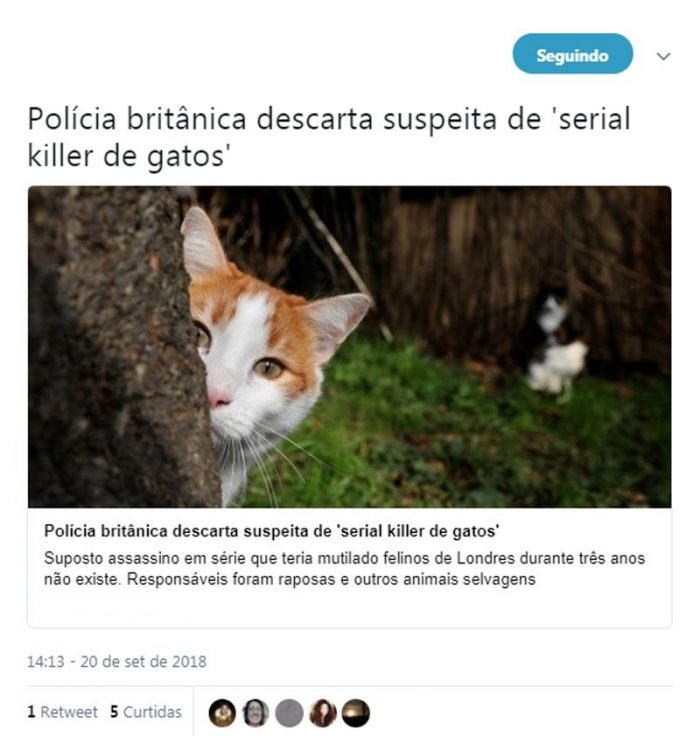View who retweeted via '1 Retweet'

pyautogui.click(x=62, y=712)
